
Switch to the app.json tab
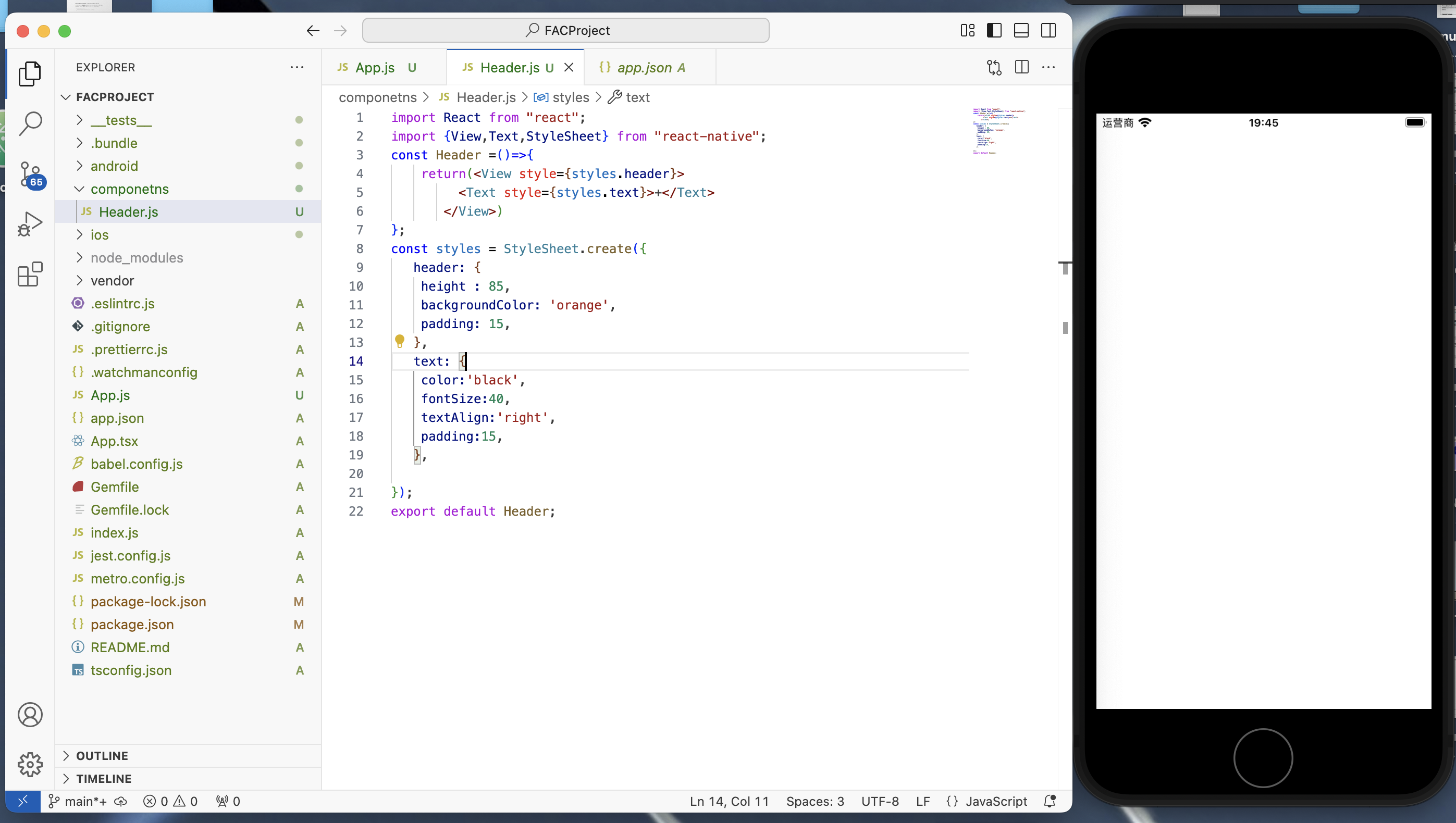point(649,67)
